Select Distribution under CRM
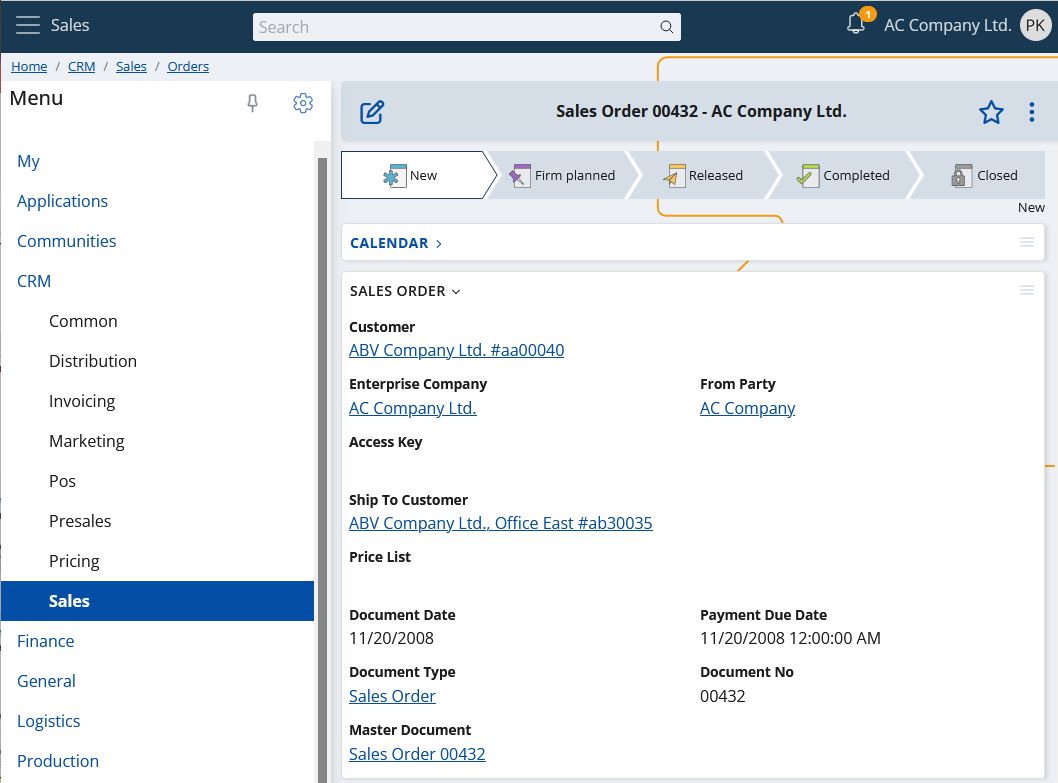The width and height of the screenshot is (1058, 783). 93,361
